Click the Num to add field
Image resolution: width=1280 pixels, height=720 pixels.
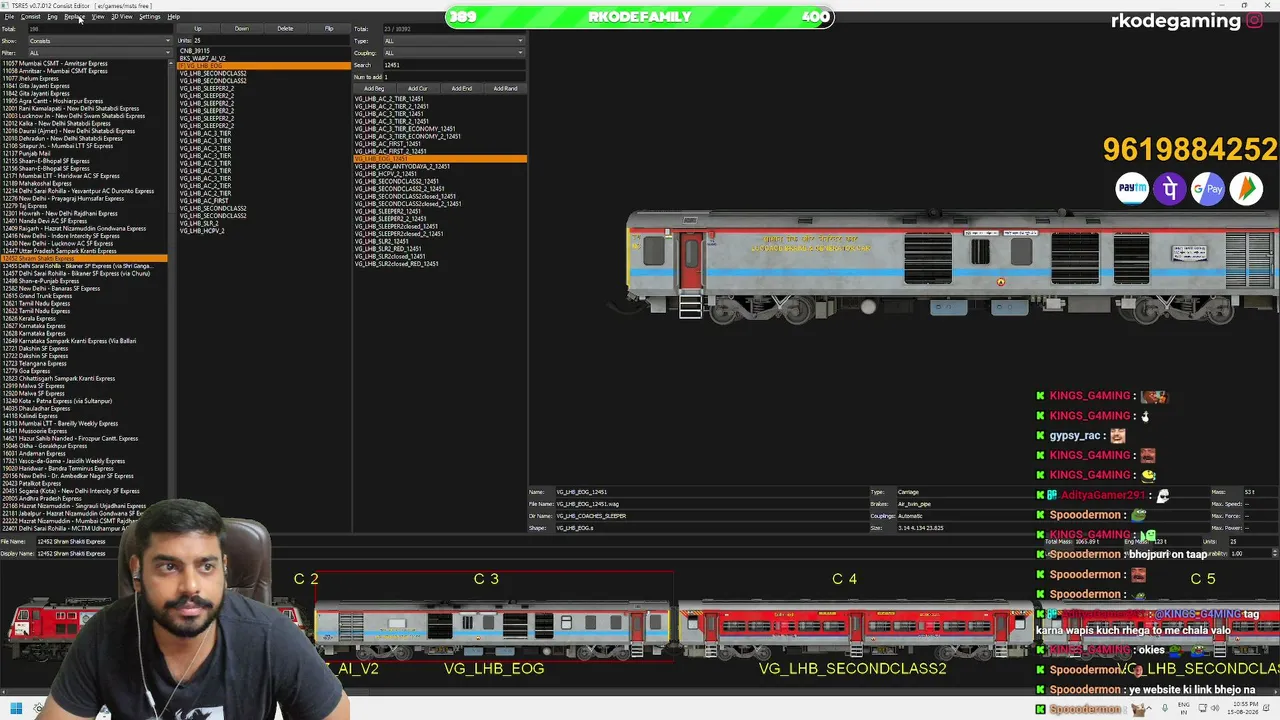453,77
